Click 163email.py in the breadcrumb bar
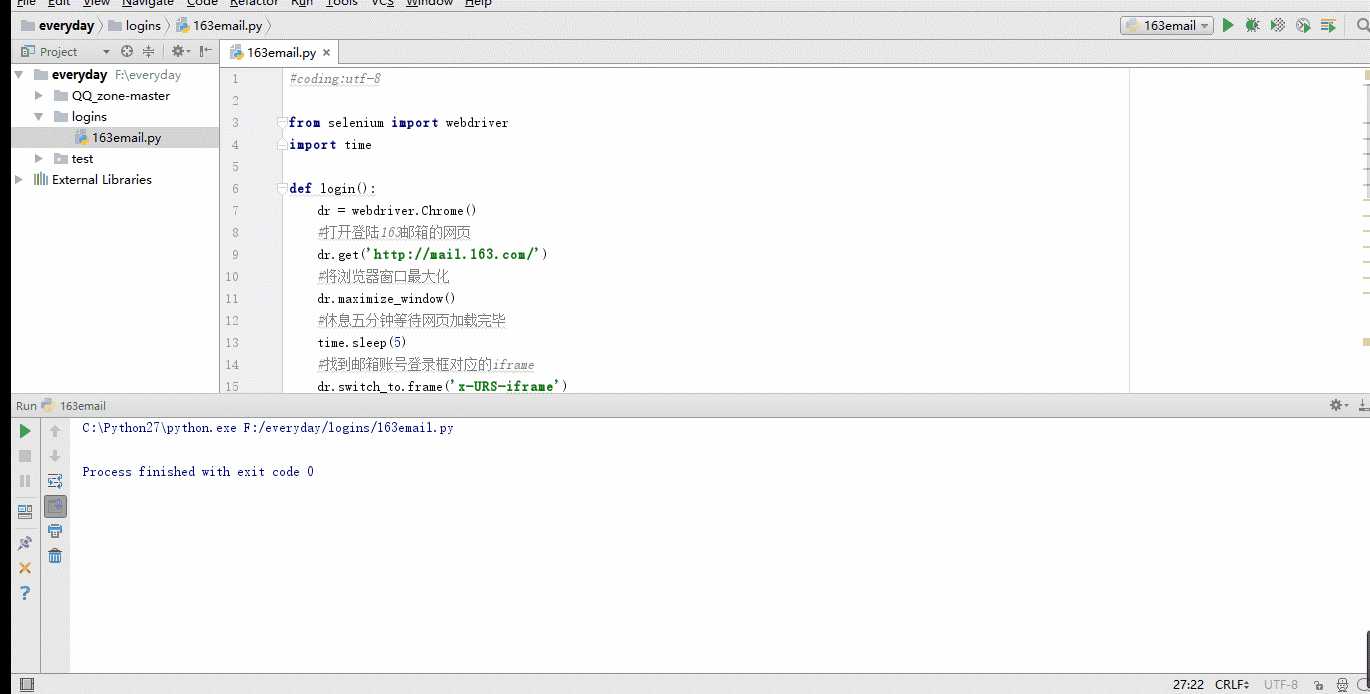The width and height of the screenshot is (1370, 694). pyautogui.click(x=218, y=25)
